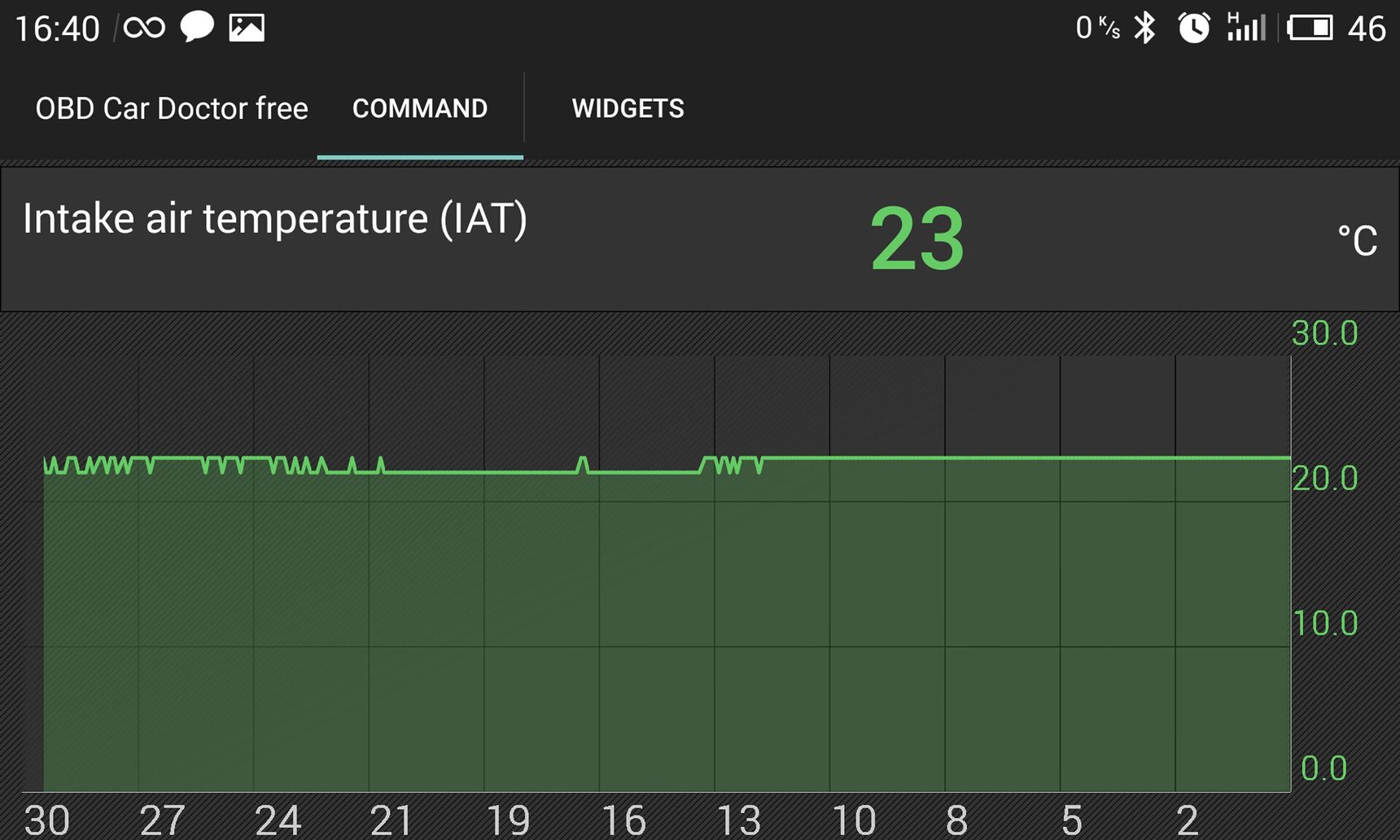Viewport: 1400px width, 840px height.
Task: Tap the °C unit label
Action: (x=1357, y=241)
